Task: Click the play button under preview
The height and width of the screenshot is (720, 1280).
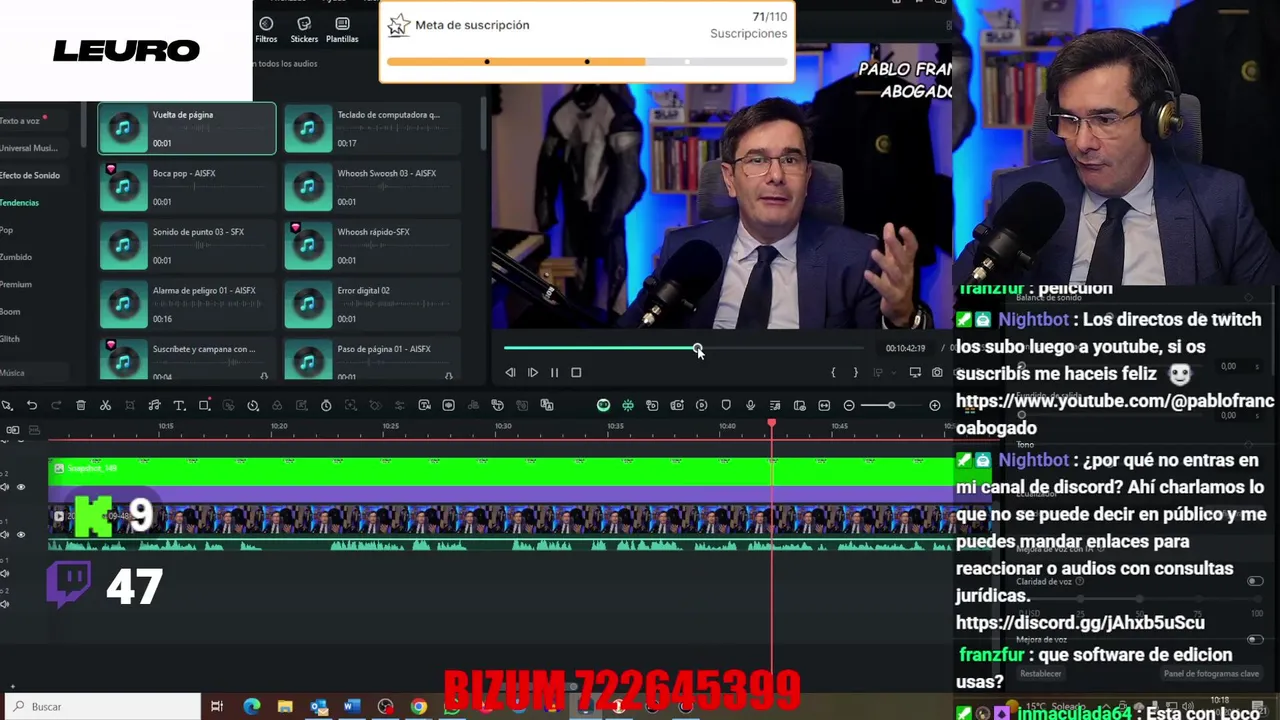Action: click(x=533, y=372)
